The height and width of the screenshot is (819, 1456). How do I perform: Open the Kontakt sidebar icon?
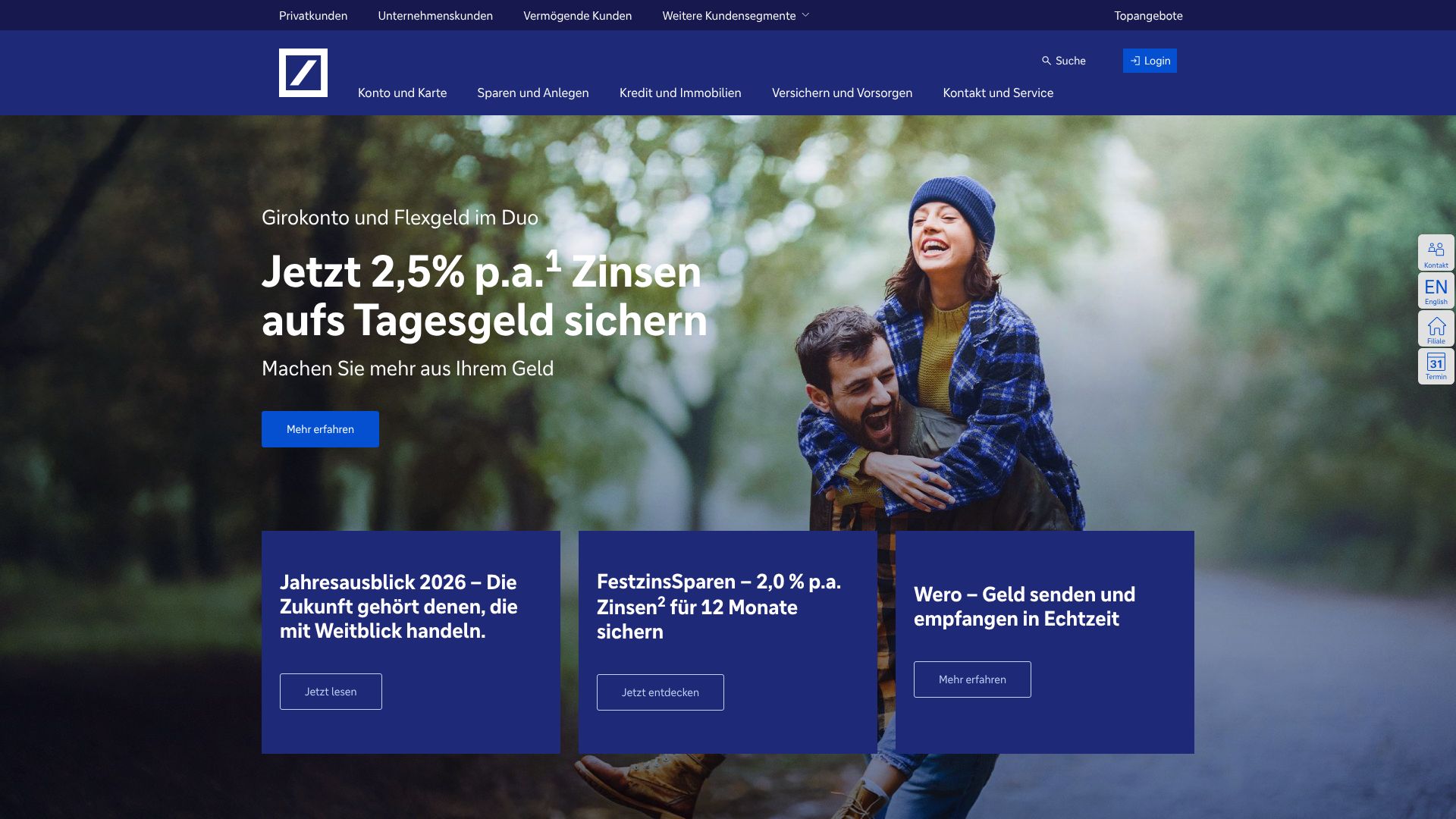[x=1436, y=253]
